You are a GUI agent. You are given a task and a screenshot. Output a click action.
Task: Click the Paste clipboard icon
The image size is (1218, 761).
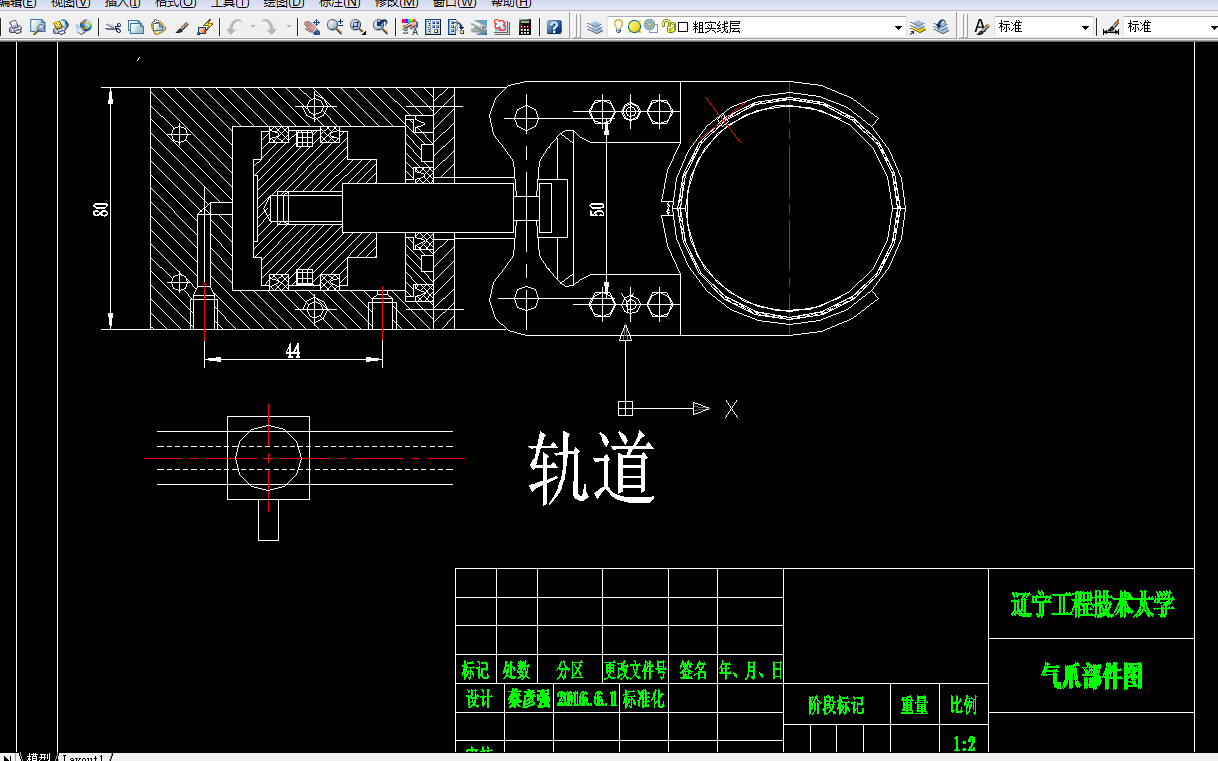(159, 27)
